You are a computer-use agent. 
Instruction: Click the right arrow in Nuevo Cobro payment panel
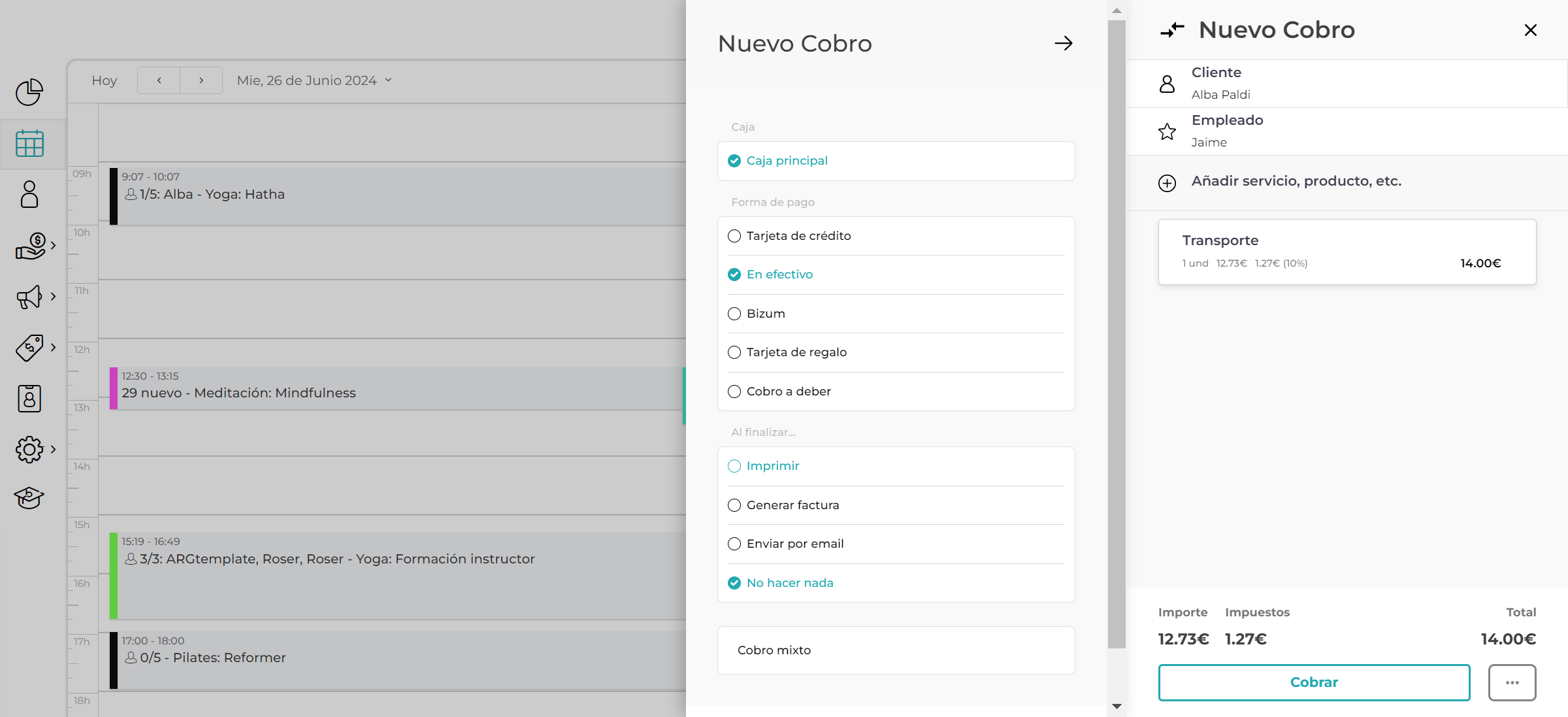(x=1064, y=43)
